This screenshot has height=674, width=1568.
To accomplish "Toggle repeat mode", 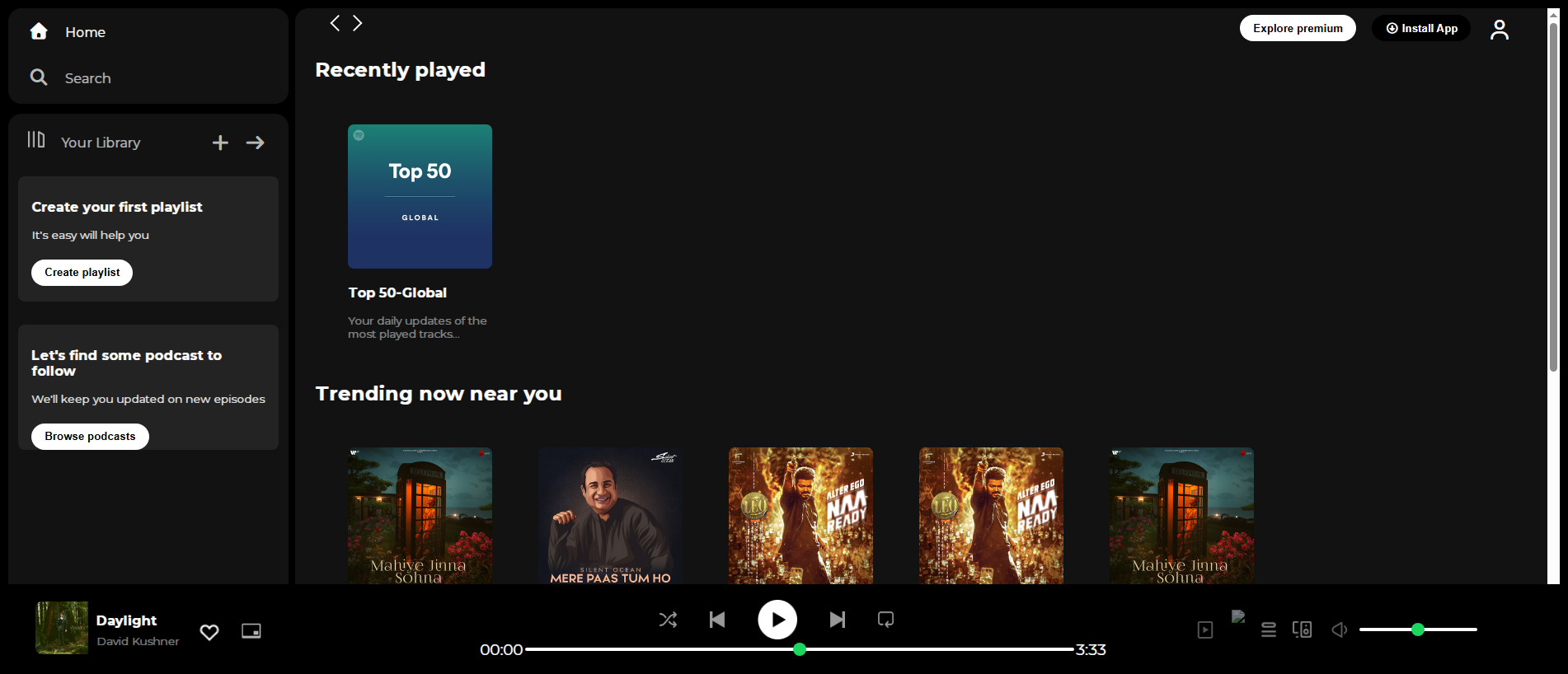I will pyautogui.click(x=886, y=620).
